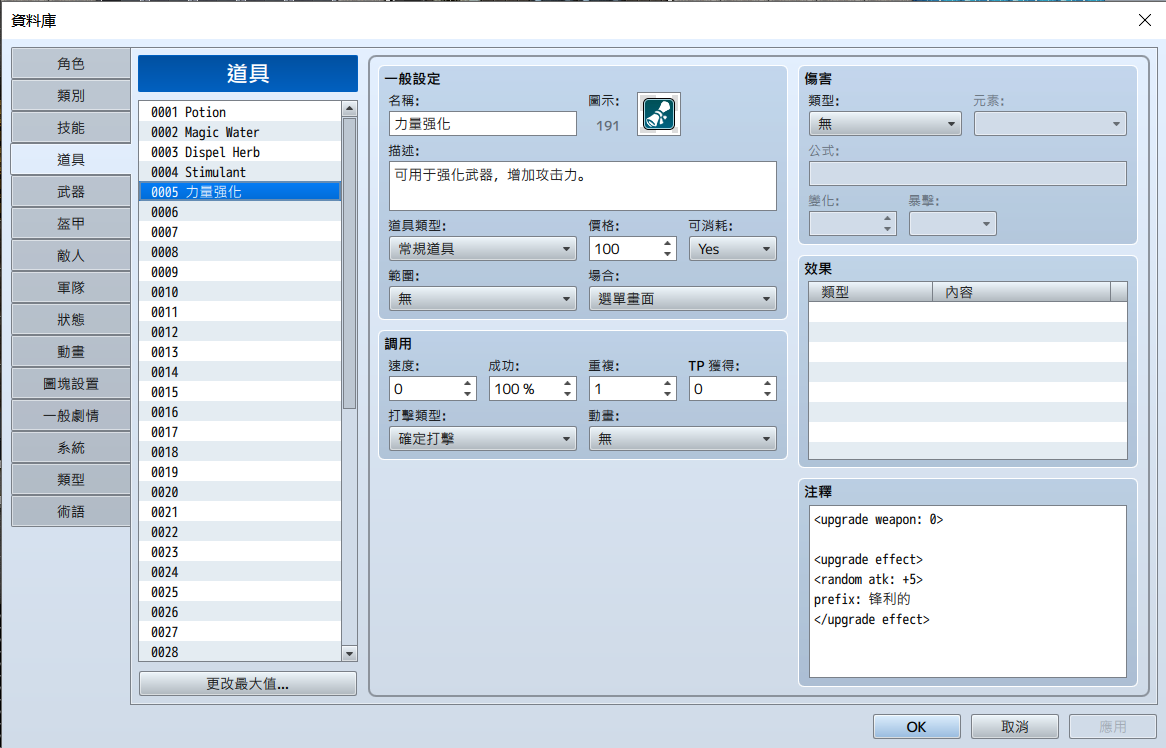The image size is (1166, 748).
Task: Increase the TP 獲得 value
Action: coord(767,383)
